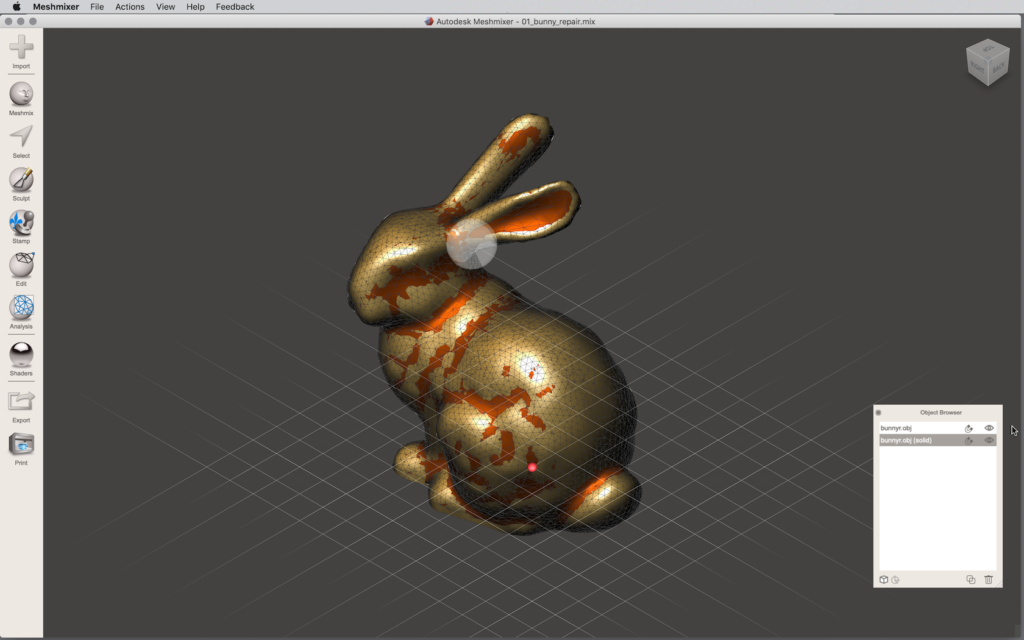The height and width of the screenshot is (640, 1024).
Task: Delete the selected object with trash icon
Action: [x=988, y=579]
